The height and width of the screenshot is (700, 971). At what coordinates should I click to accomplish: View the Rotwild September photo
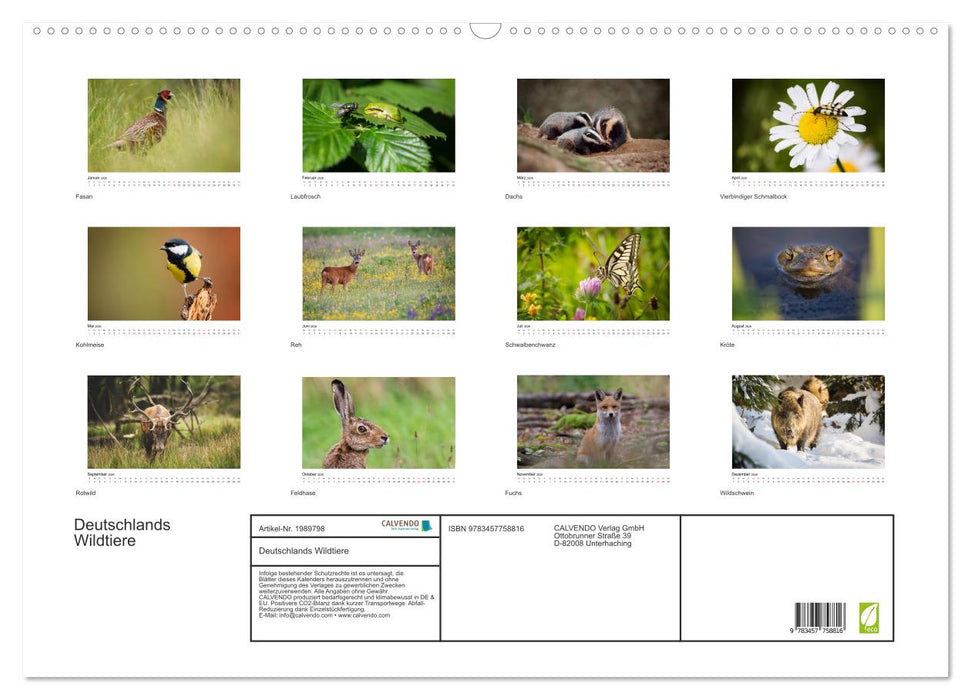pyautogui.click(x=163, y=421)
